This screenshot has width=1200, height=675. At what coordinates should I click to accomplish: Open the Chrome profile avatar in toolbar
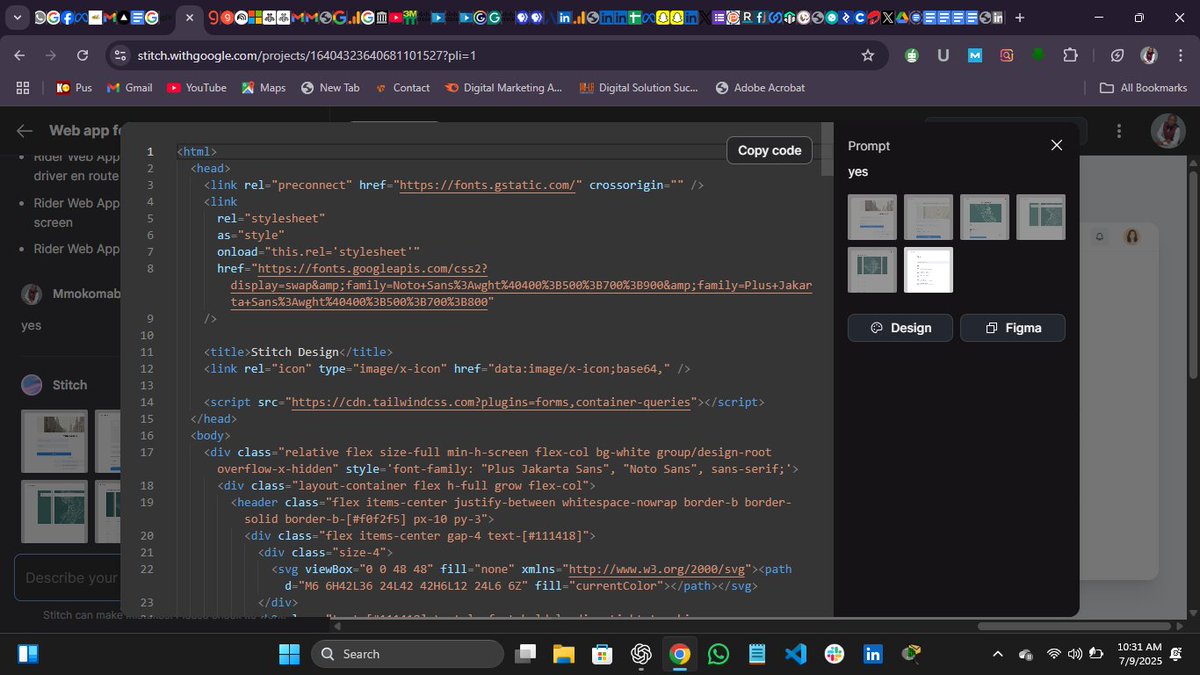(x=1150, y=55)
